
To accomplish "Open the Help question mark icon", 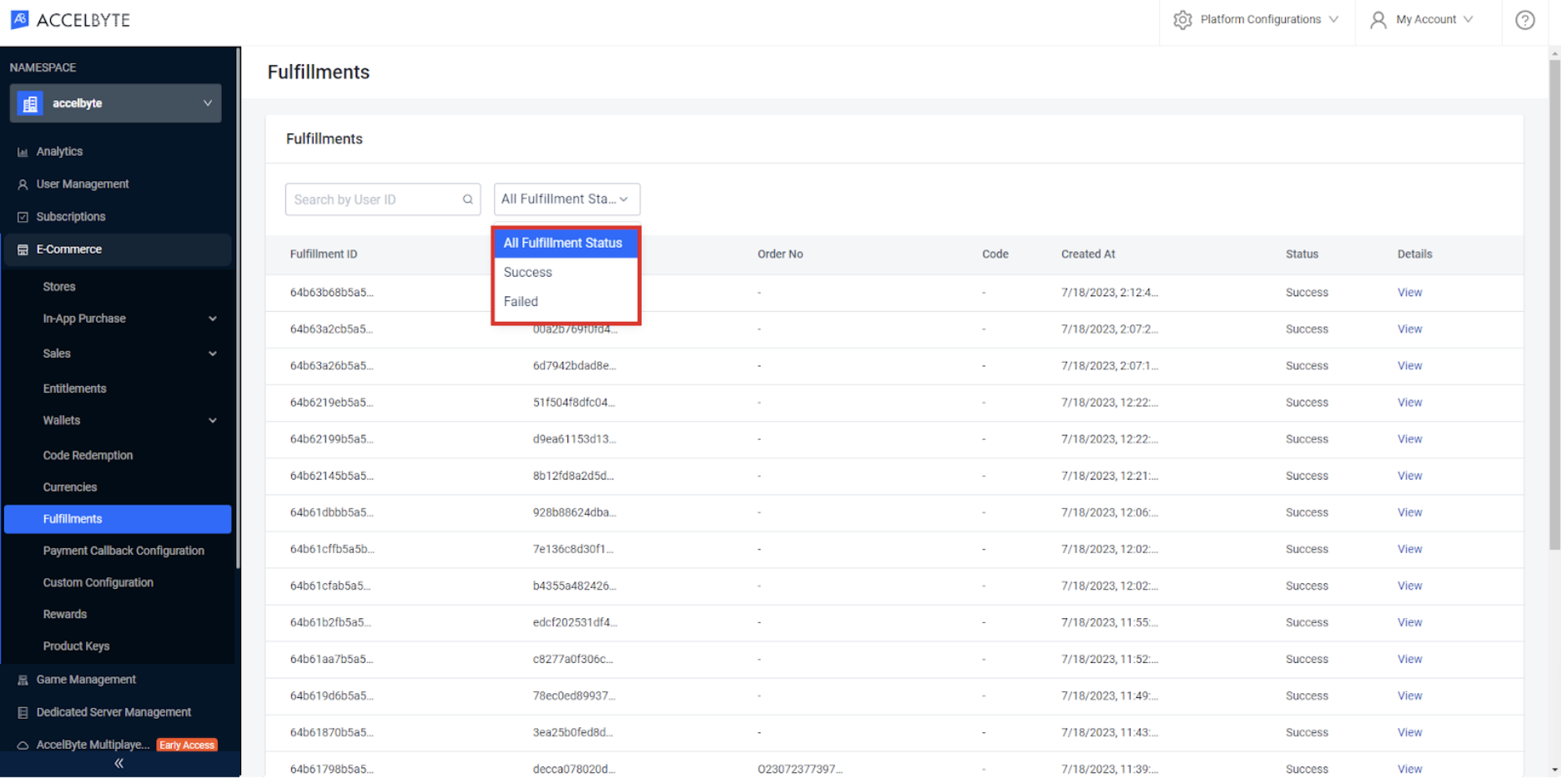I will point(1525,19).
